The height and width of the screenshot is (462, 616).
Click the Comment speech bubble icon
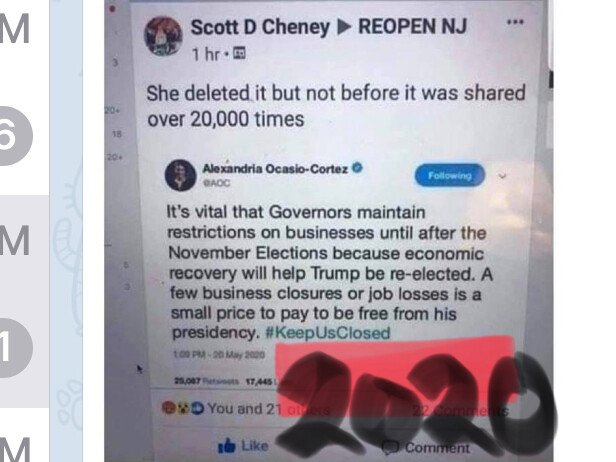click(x=391, y=447)
